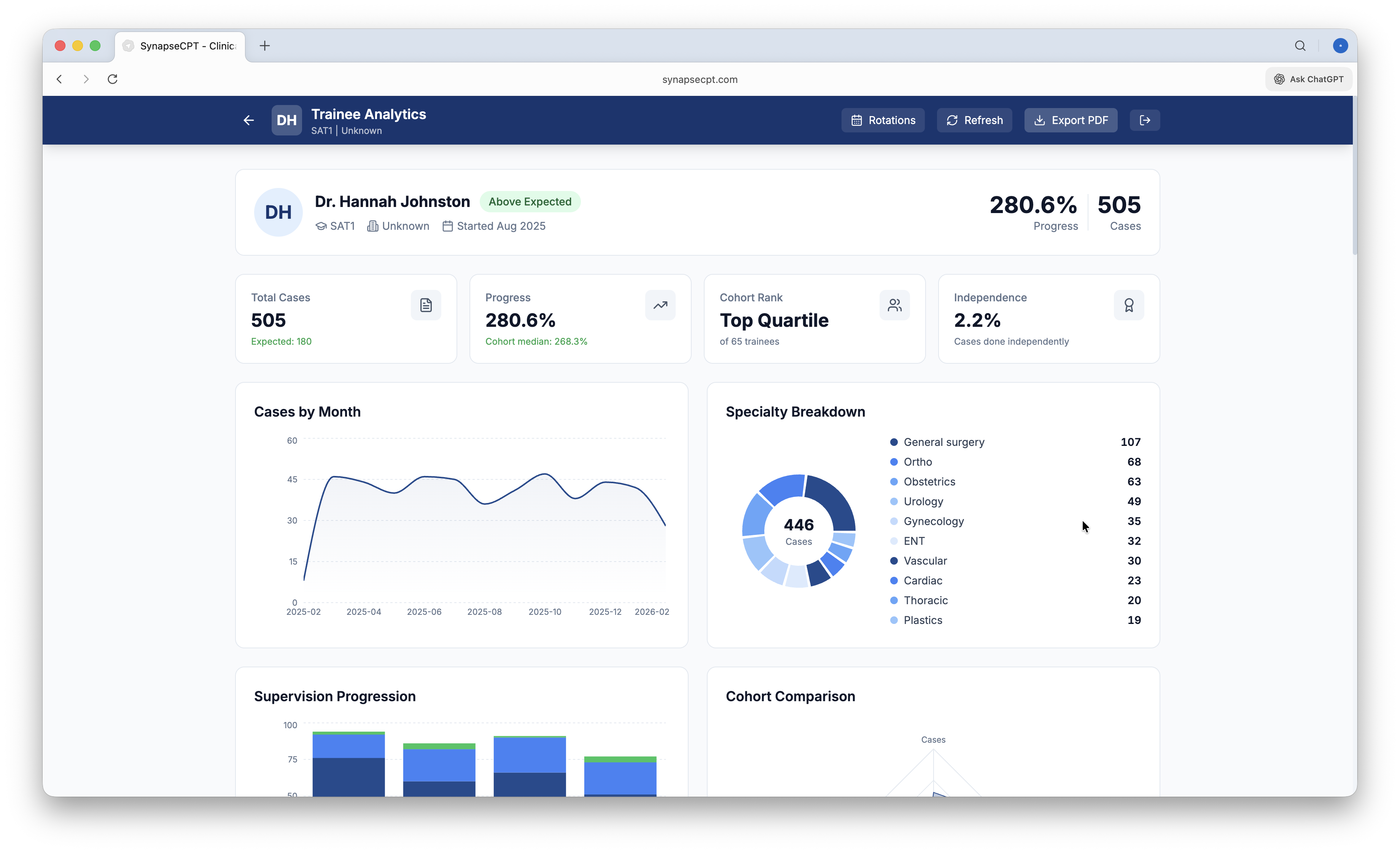Viewport: 1400px width, 853px height.
Task: Open the Rotations view
Action: pyautogui.click(x=882, y=120)
